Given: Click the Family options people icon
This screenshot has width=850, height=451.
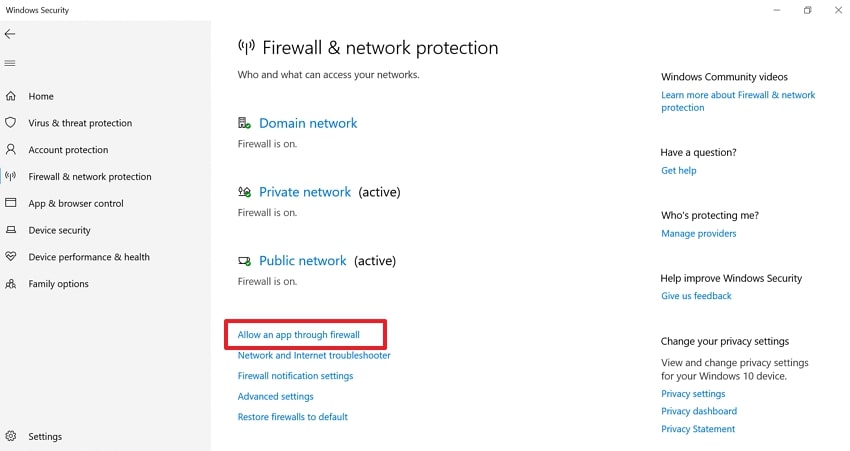Looking at the screenshot, I should 11,284.
